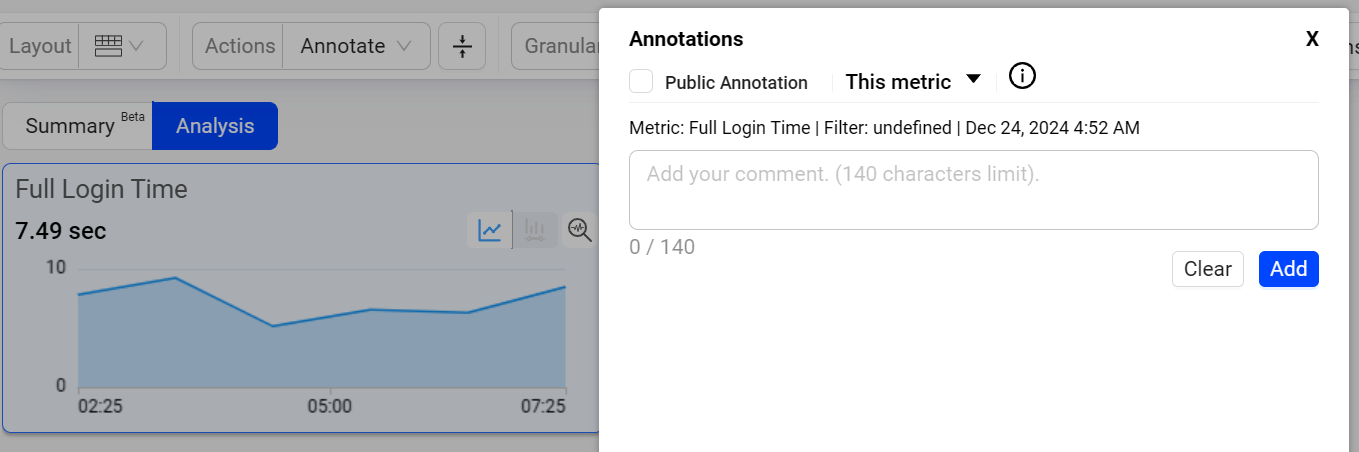Click the Full Login Time chart title
1359x452 pixels.
click(101, 189)
